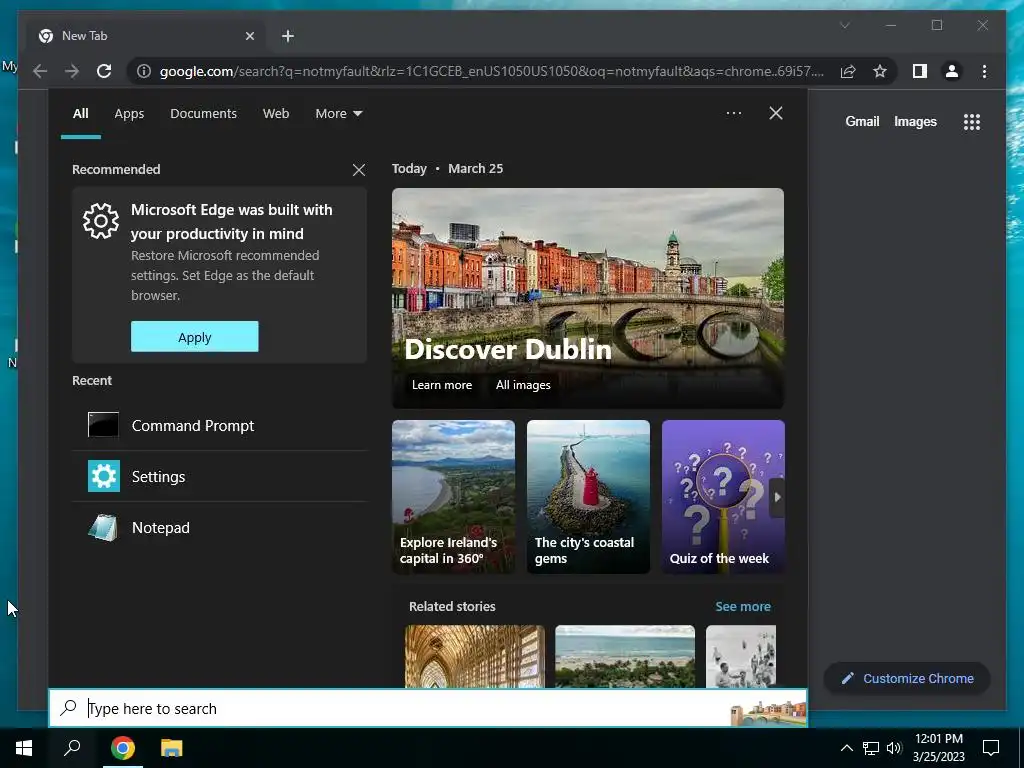Open a new tab with plus icon
The height and width of the screenshot is (768, 1024).
288,36
